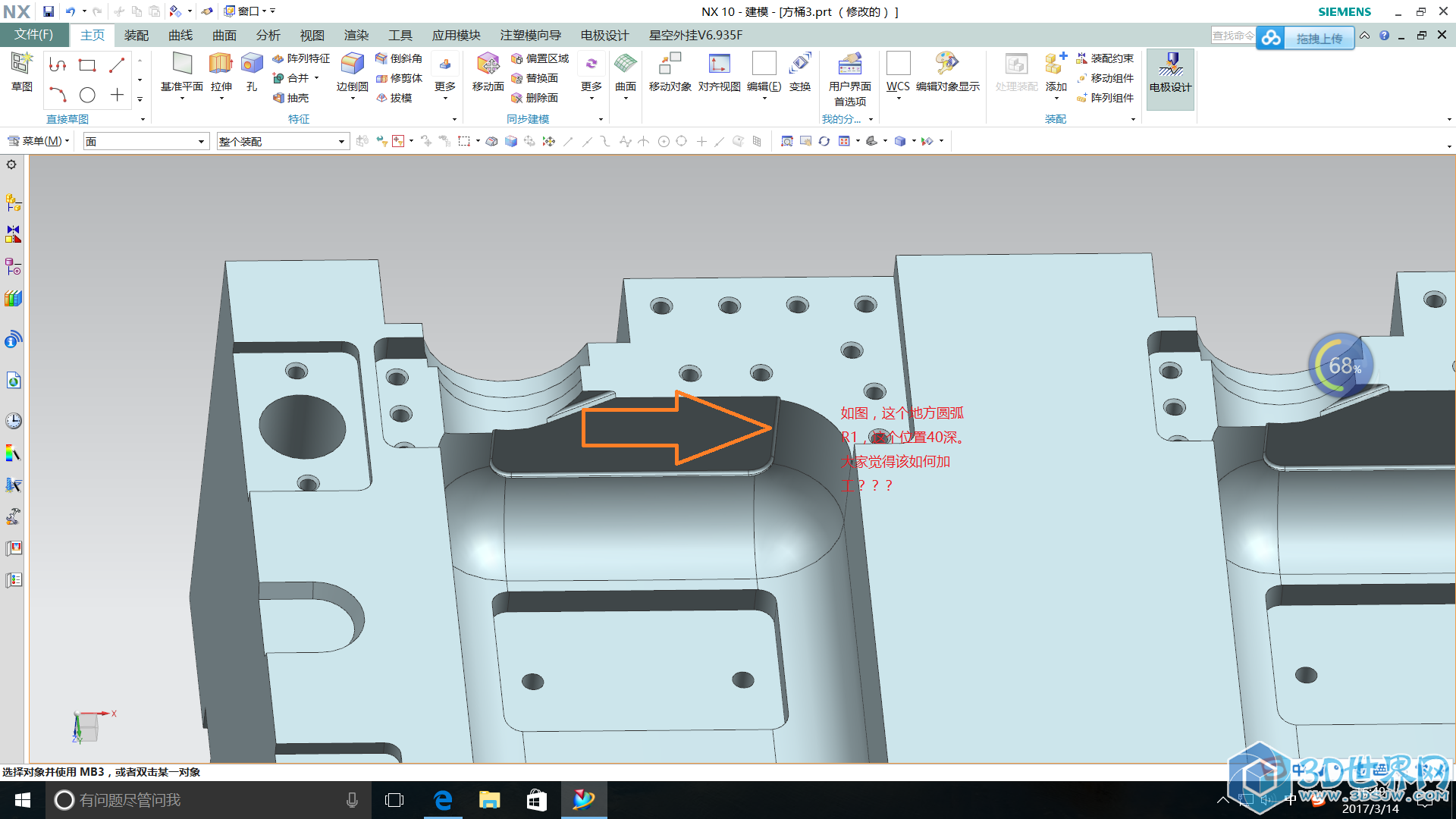Click the 移动对象 move object icon
Viewport: 1456px width, 819px height.
click(670, 64)
